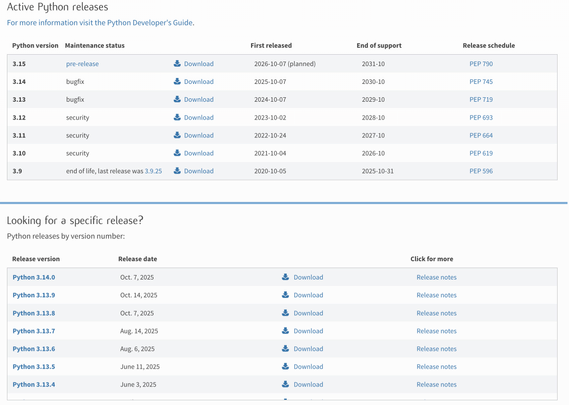The image size is (569, 405).
Task: Open the Python 3.13.9 release page
Action: coord(34,295)
